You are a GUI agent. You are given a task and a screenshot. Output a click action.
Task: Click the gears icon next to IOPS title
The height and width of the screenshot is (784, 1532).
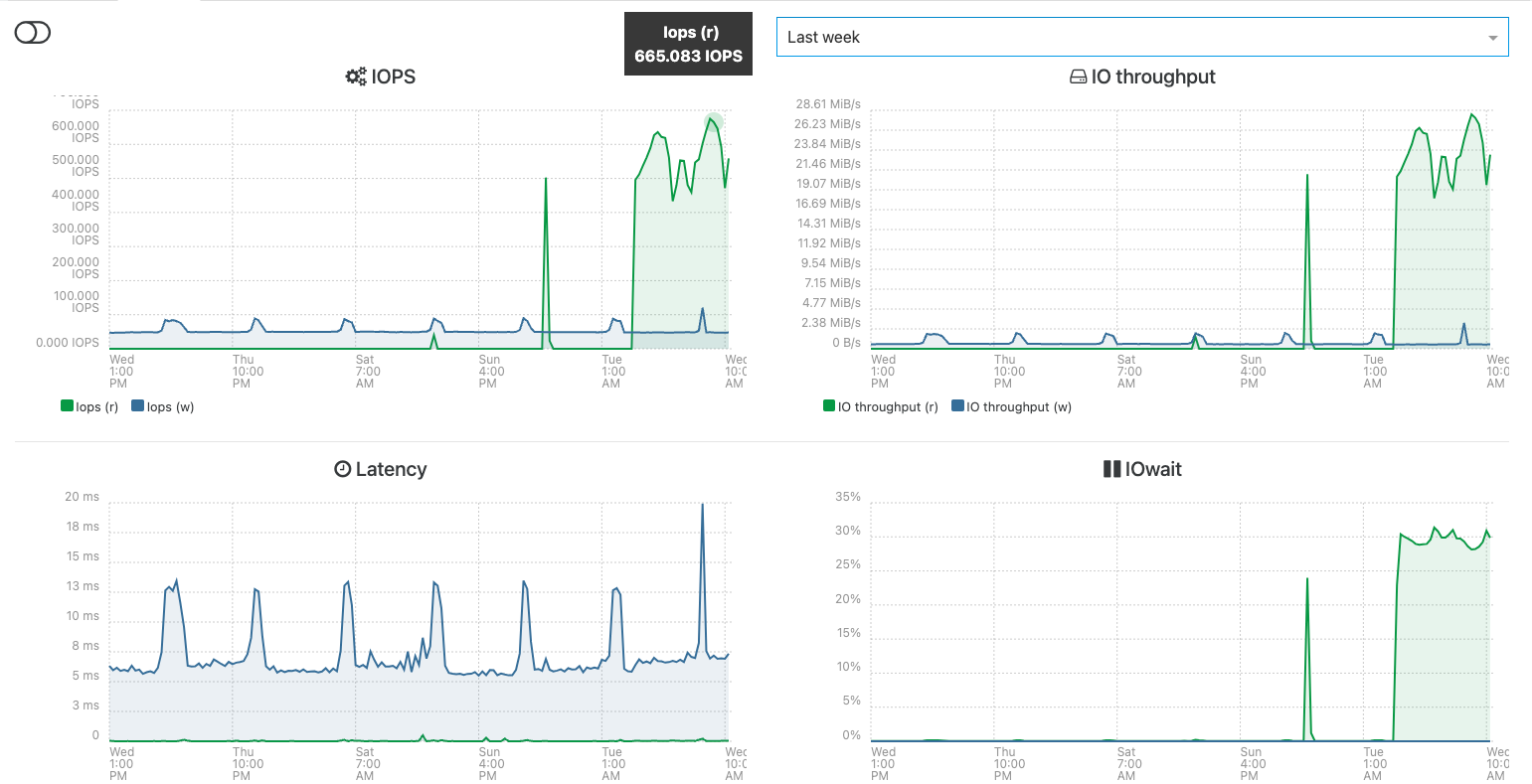[356, 77]
